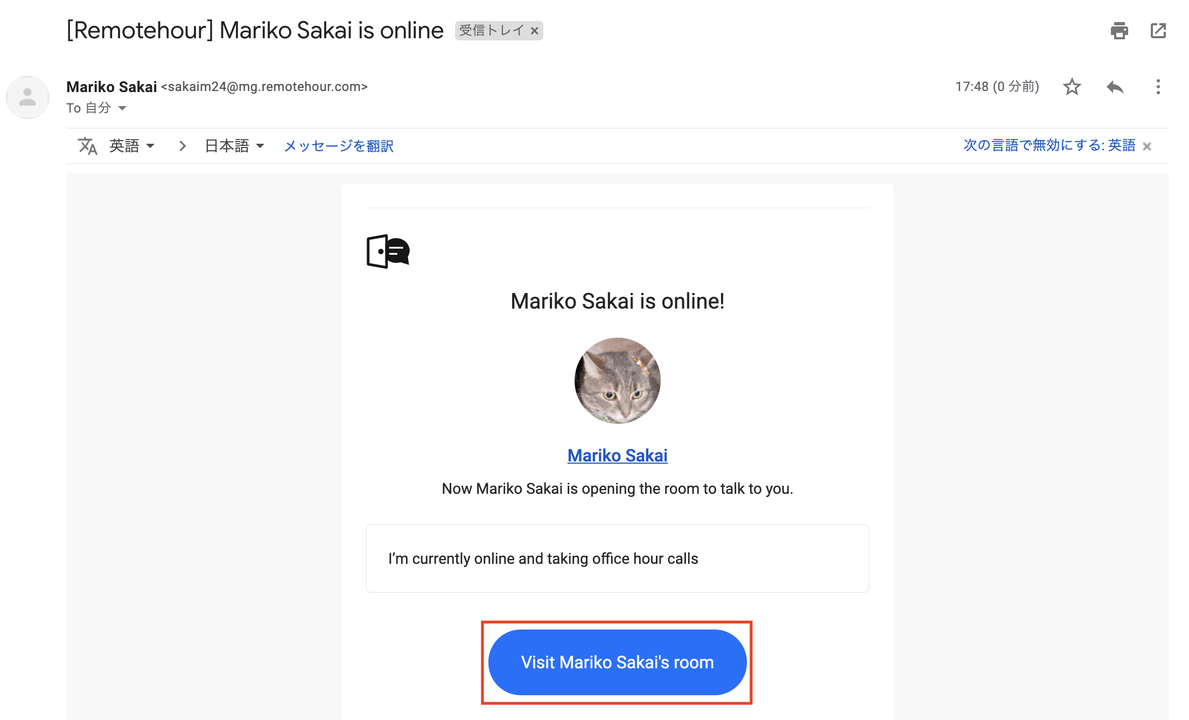Click the arrow between the two language dropdowns
Image resolution: width=1189 pixels, height=720 pixels.
[x=182, y=146]
